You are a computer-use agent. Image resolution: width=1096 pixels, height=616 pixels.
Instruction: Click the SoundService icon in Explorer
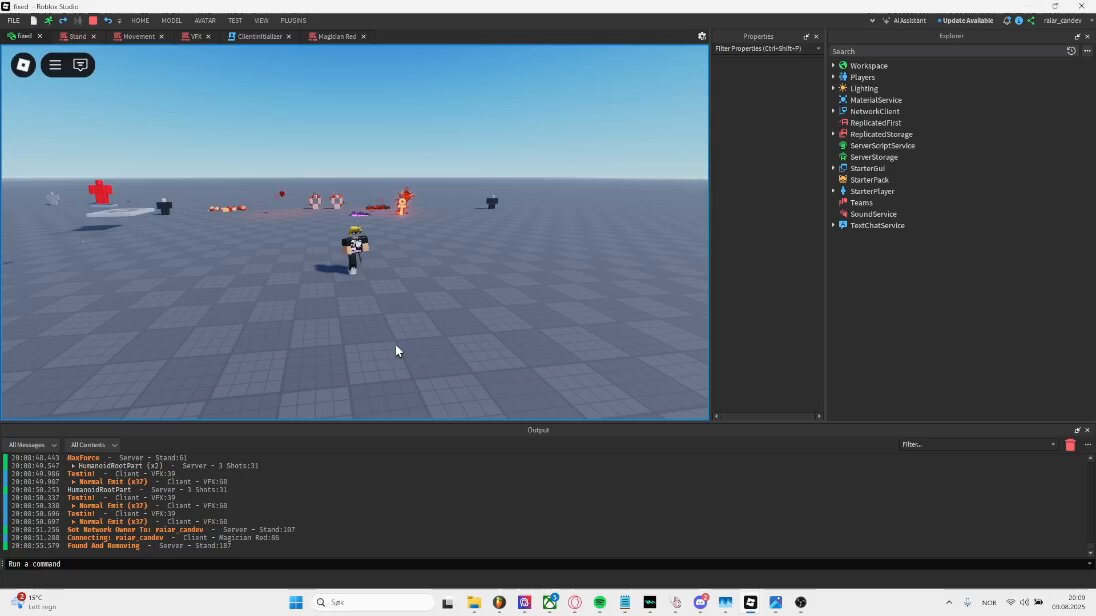(843, 214)
